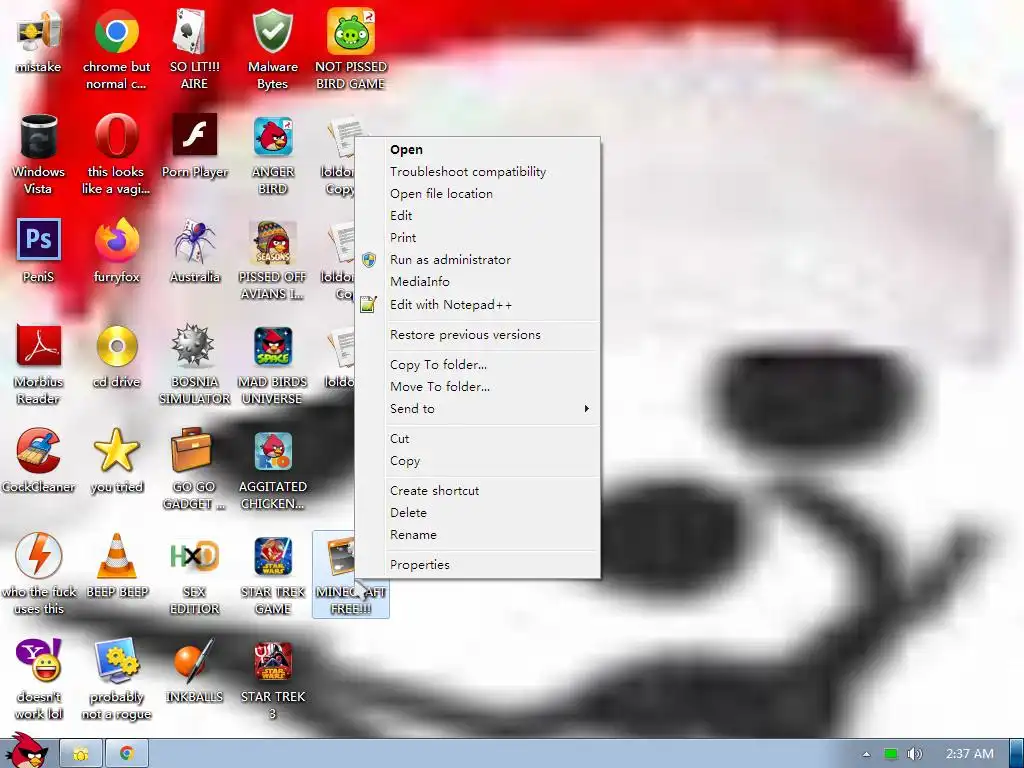
Task: Choose Rename in the context menu
Action: point(478,535)
